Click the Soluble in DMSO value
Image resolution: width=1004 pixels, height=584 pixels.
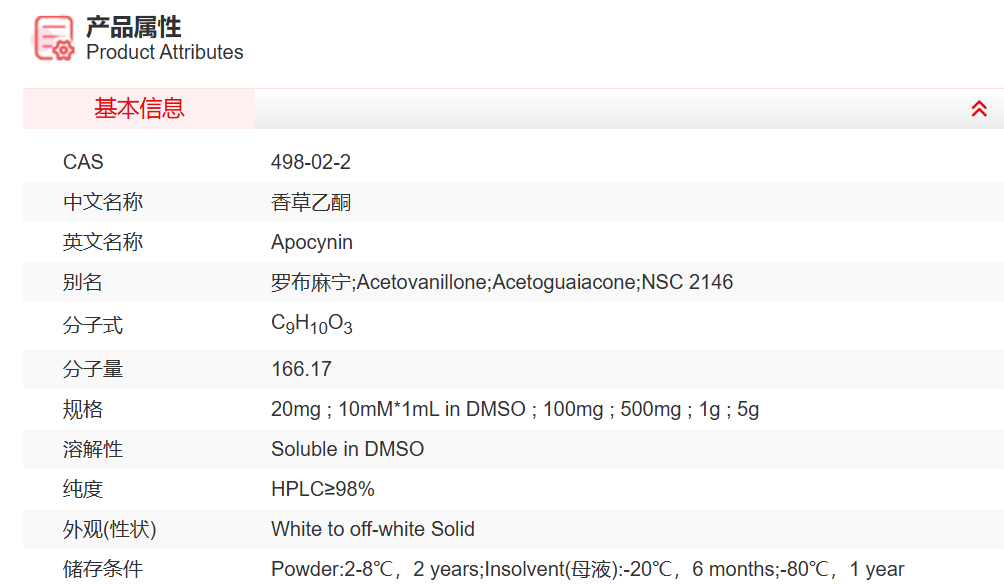coord(347,449)
